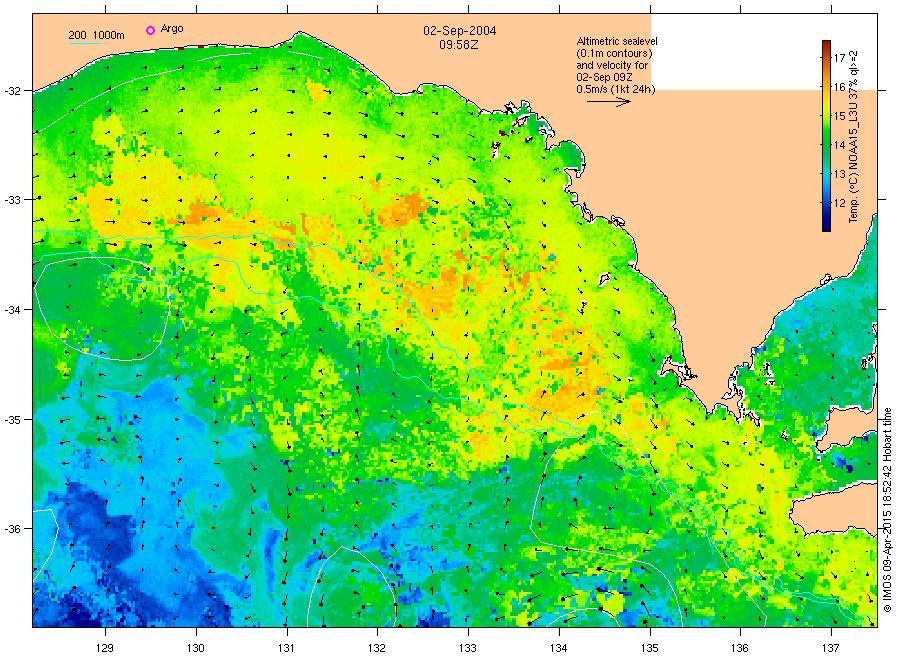Image resolution: width=900 pixels, height=660 pixels.
Task: Click the '17' colorbar tick label
Action: 839,57
